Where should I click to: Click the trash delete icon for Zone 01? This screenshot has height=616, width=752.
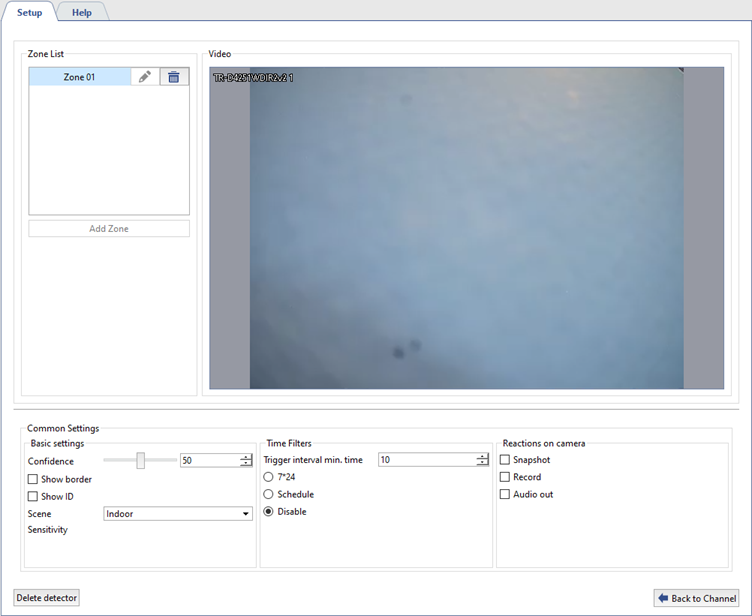coord(174,77)
